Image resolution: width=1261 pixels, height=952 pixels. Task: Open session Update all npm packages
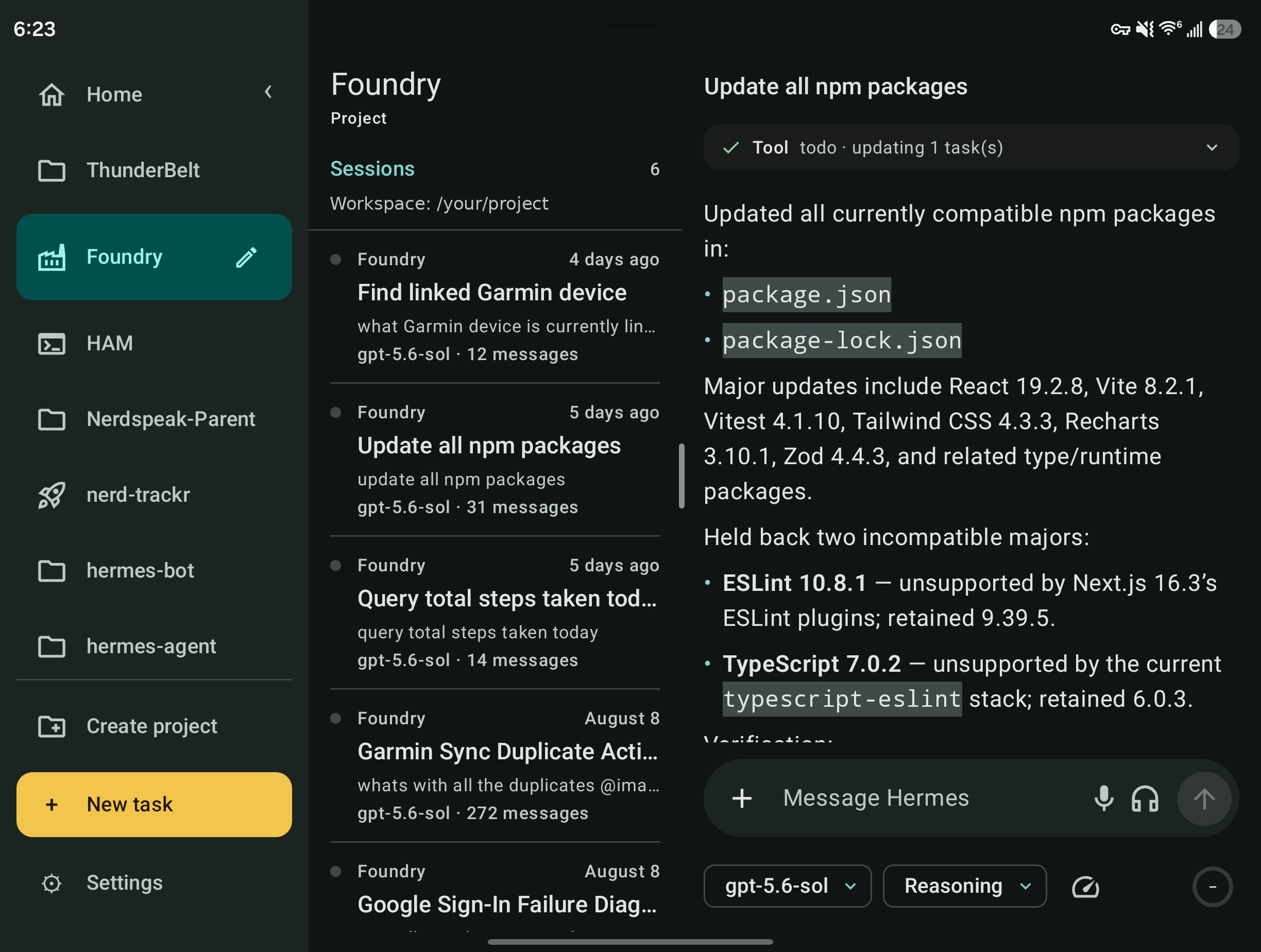point(495,459)
